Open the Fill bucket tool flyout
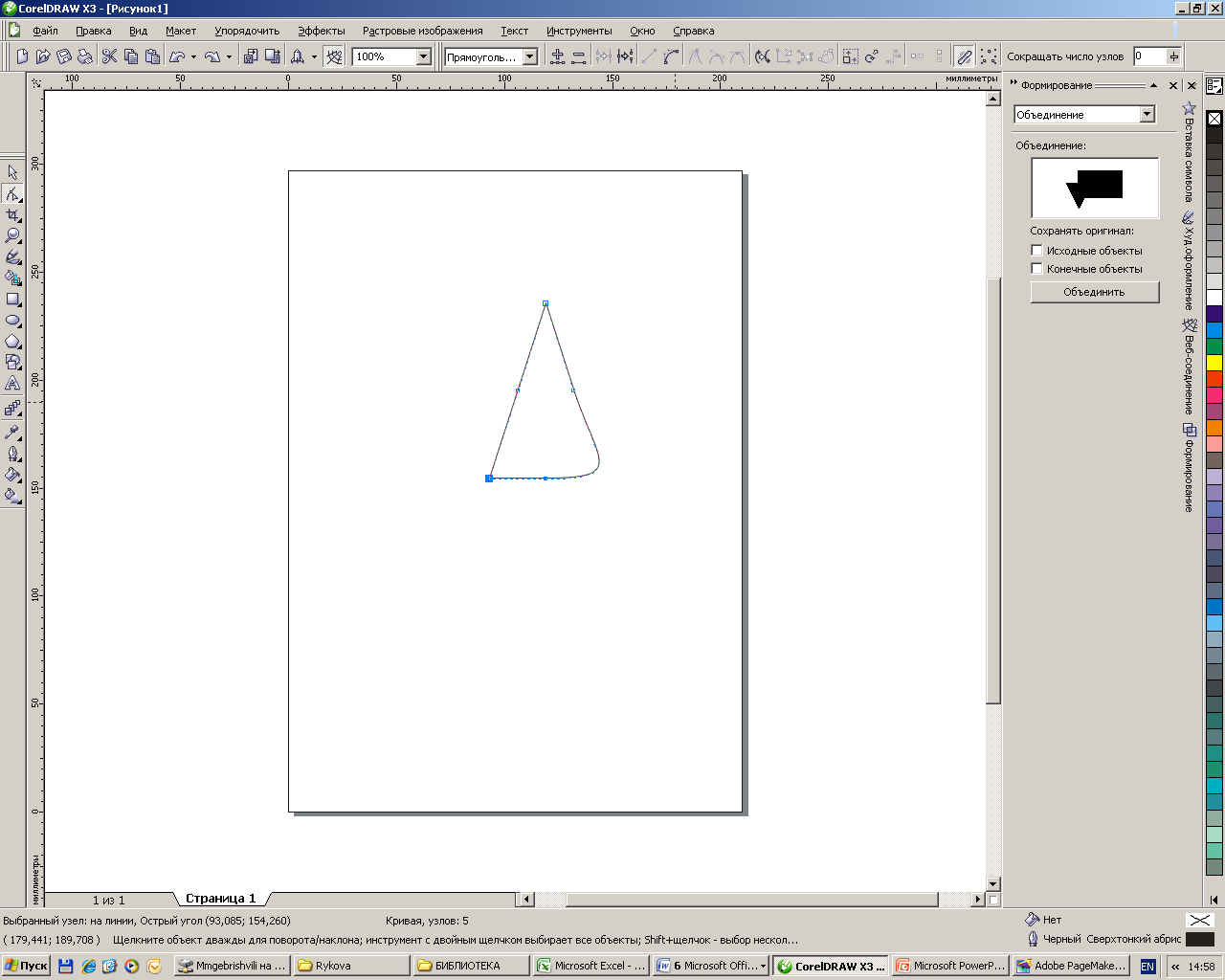Viewport: 1225px width, 980px height. [12, 474]
